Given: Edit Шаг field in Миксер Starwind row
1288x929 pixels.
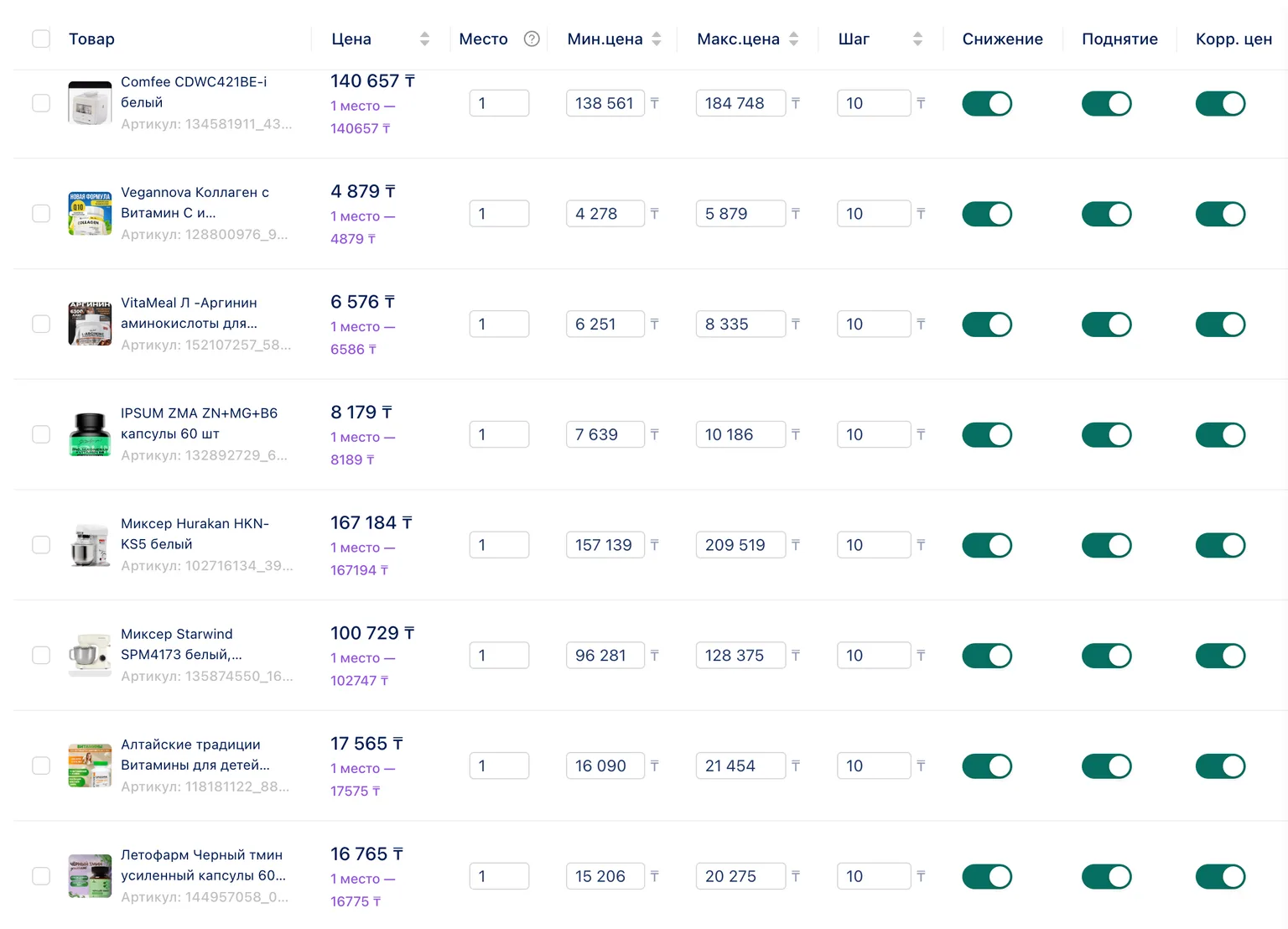Looking at the screenshot, I should [x=874, y=655].
